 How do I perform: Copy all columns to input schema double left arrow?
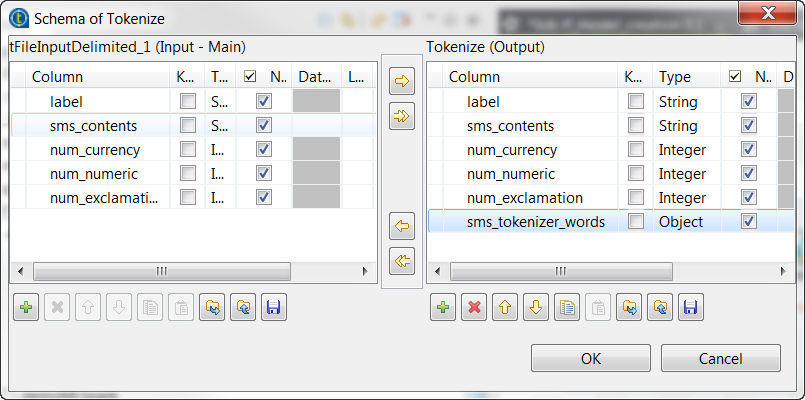(401, 261)
